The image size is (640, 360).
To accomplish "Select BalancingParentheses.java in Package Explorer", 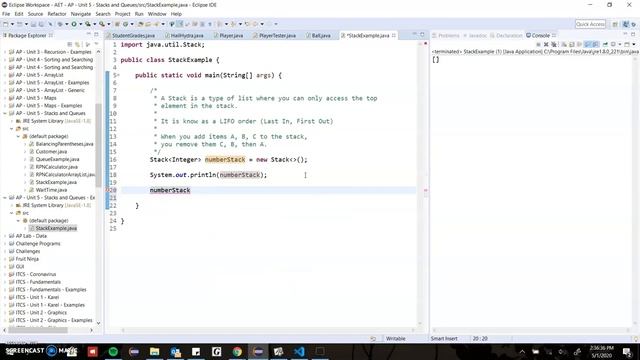I will tap(64, 144).
